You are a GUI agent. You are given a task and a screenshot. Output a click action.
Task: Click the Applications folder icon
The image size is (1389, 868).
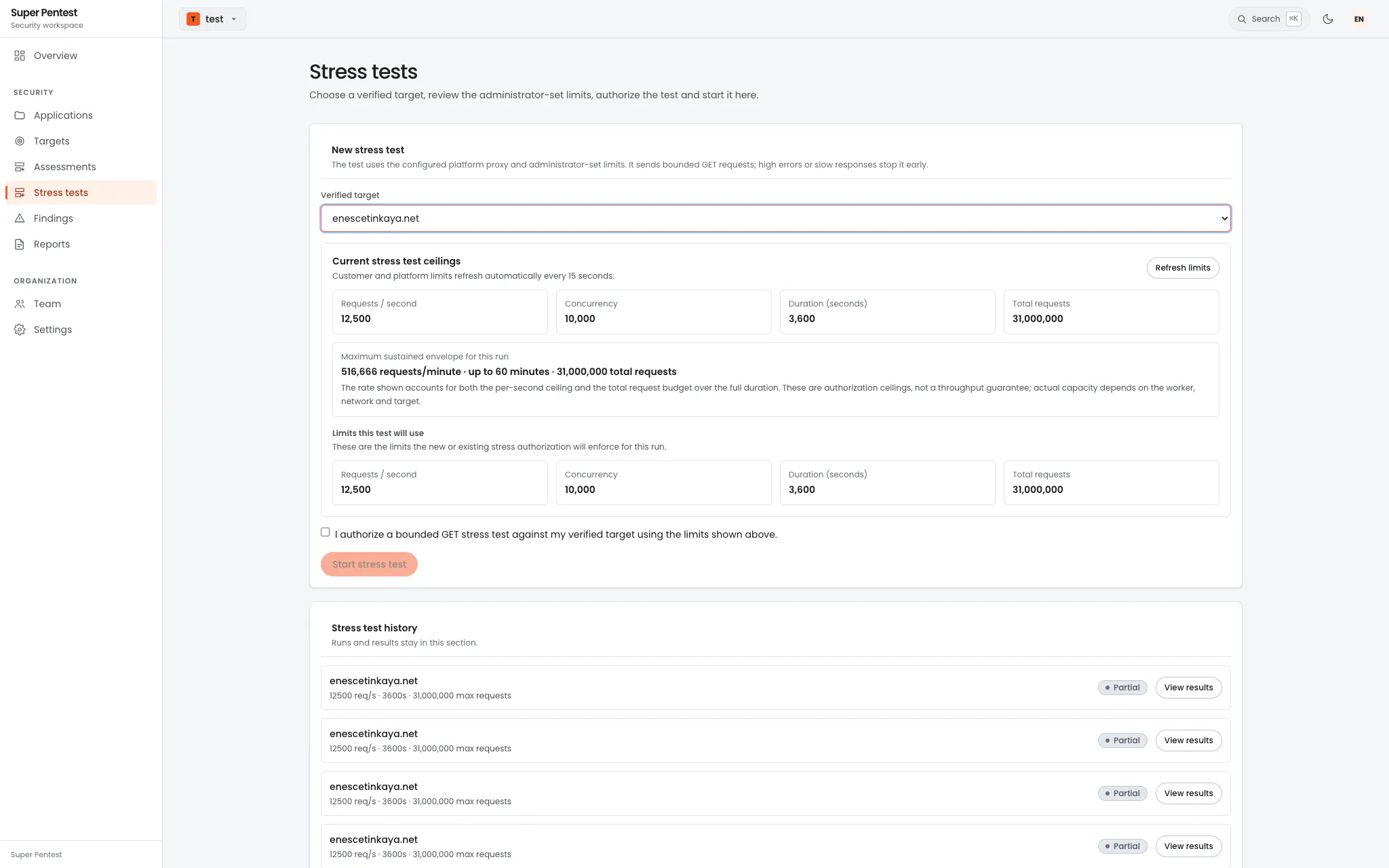[20, 115]
